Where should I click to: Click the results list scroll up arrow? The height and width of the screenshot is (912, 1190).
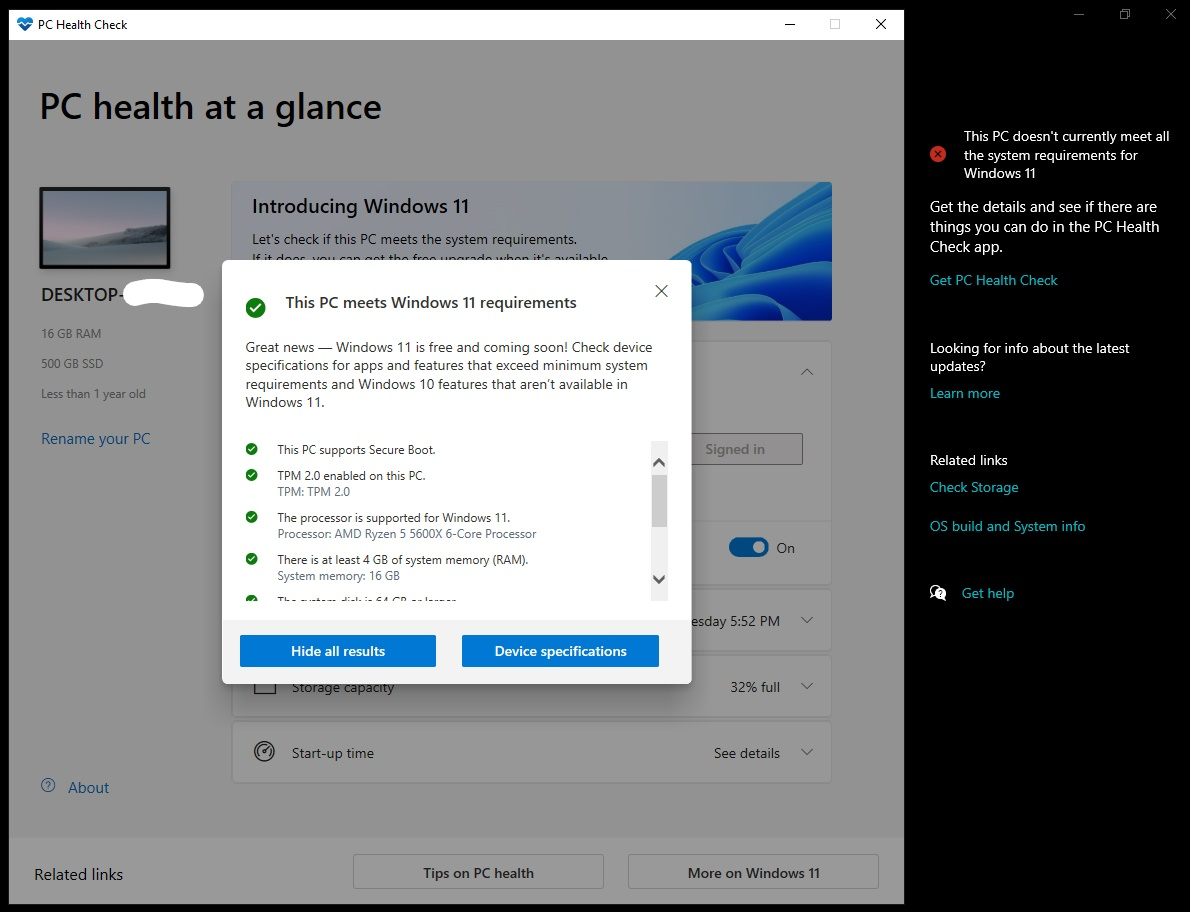pos(659,462)
